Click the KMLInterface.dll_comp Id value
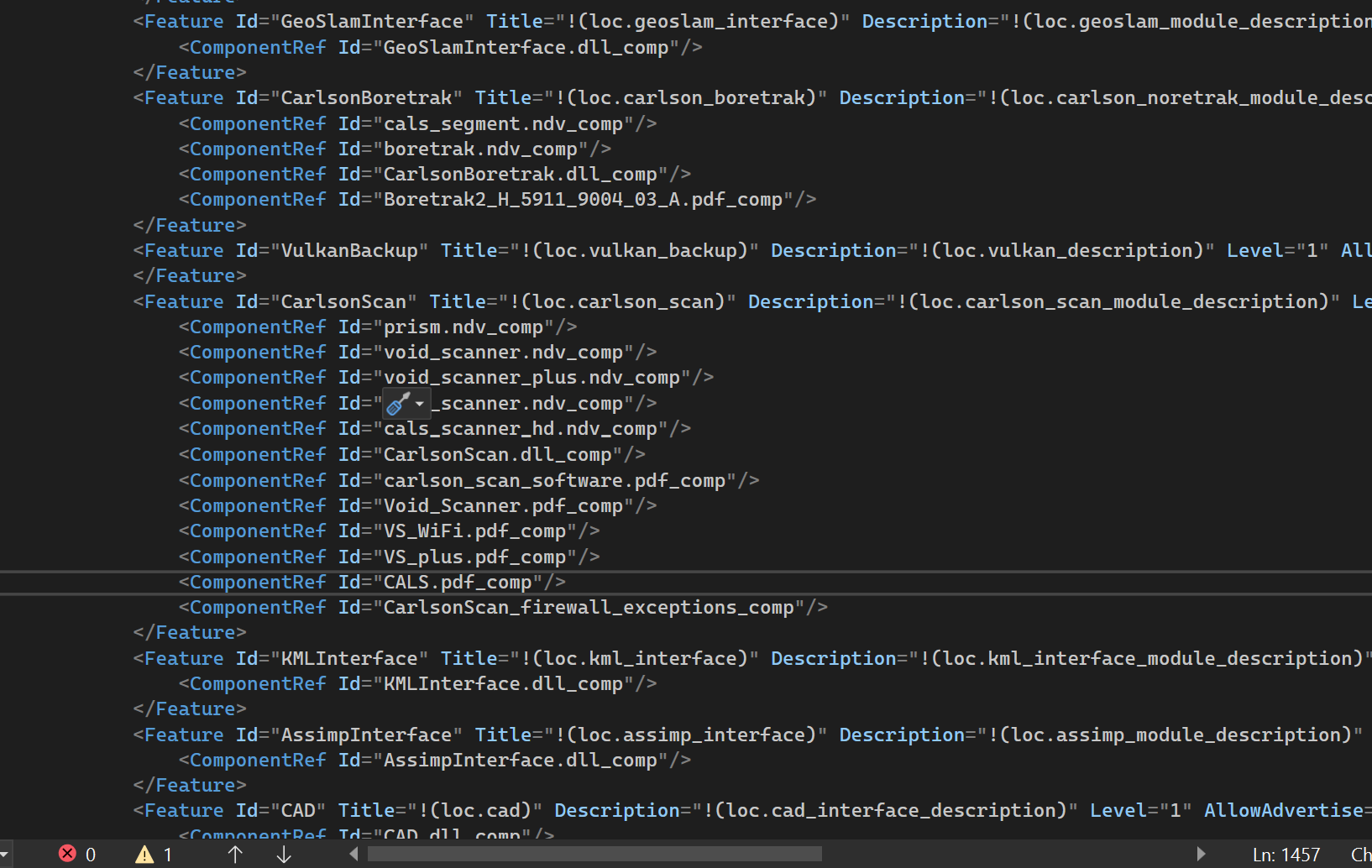The image size is (1372, 868). (x=503, y=684)
